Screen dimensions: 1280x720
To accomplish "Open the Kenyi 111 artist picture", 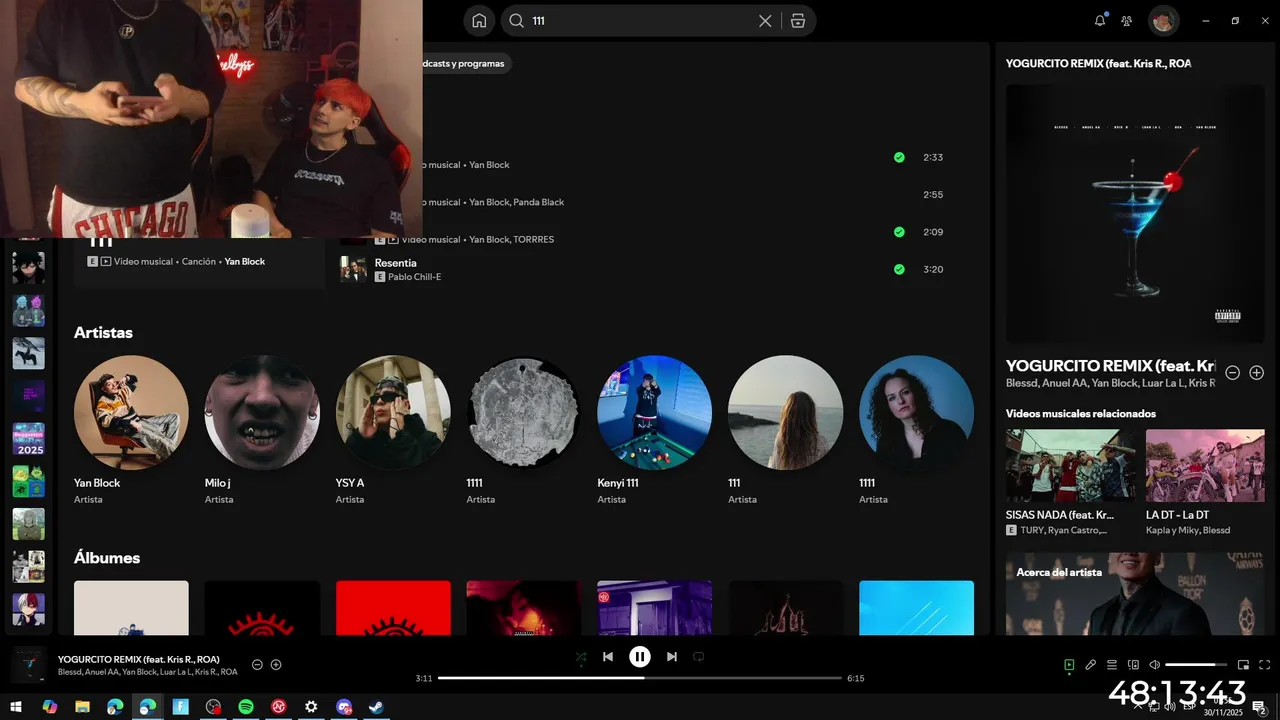I will click(x=655, y=413).
